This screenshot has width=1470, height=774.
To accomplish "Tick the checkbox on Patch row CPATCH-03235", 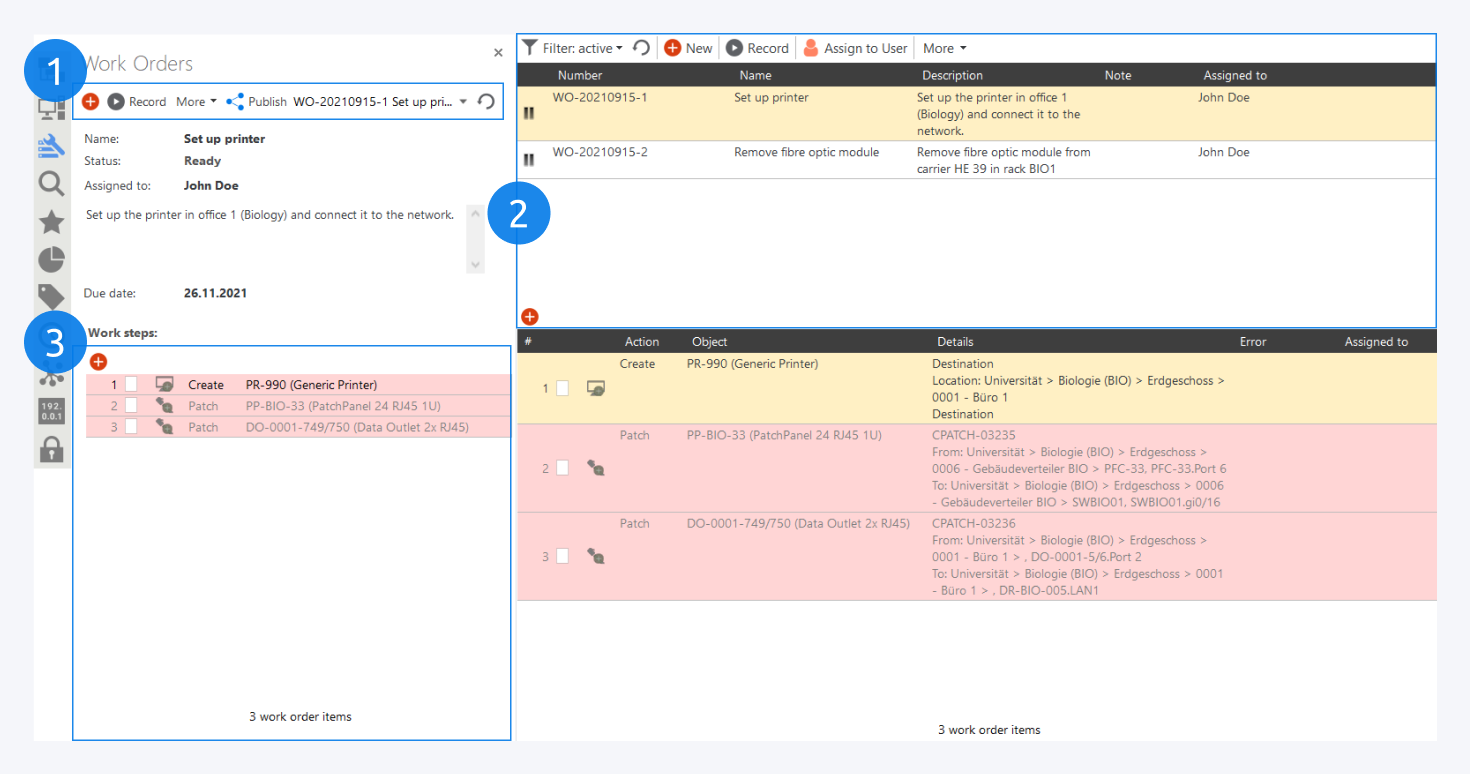I will tap(564, 467).
